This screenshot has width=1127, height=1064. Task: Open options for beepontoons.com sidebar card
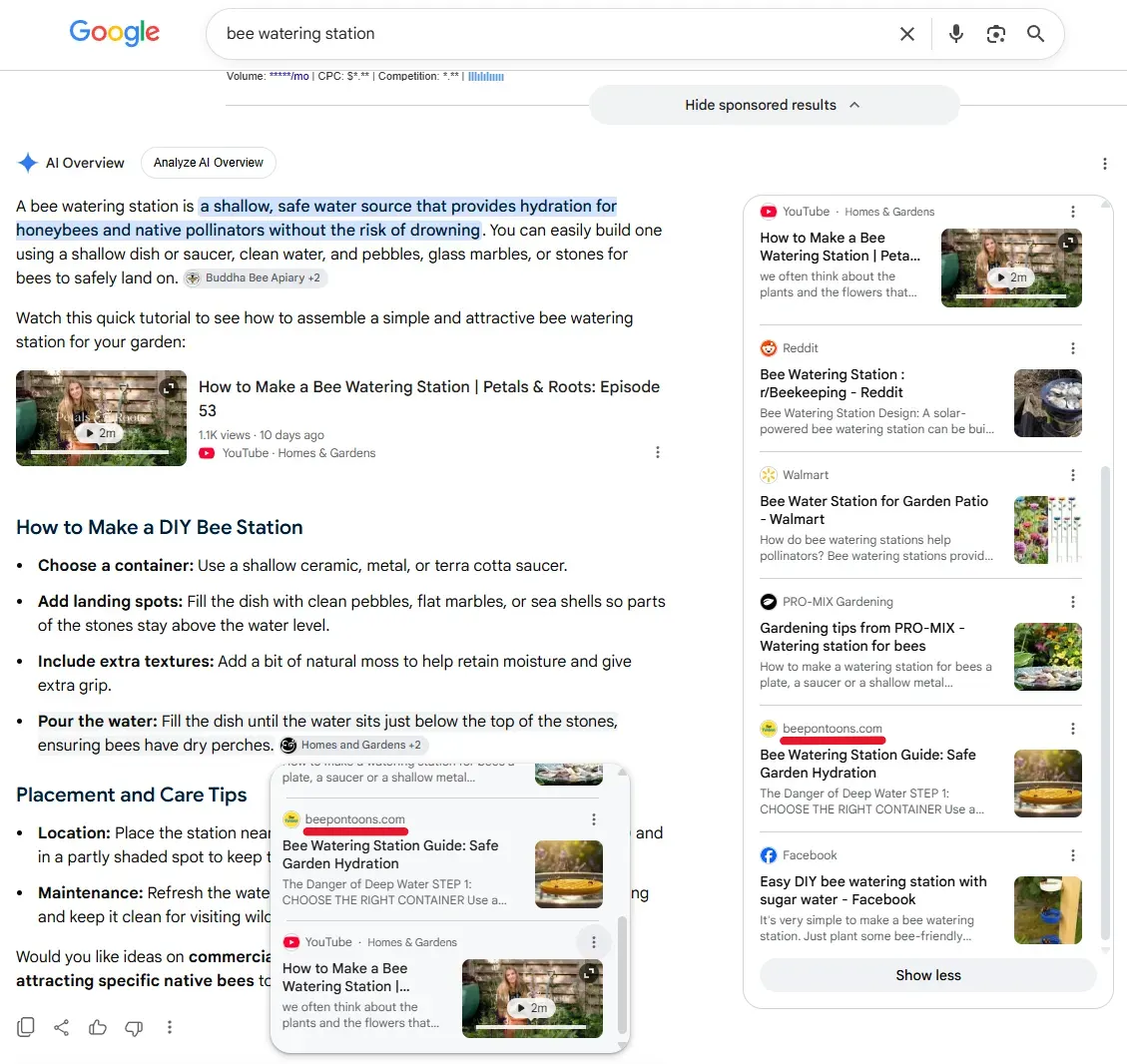(x=1073, y=729)
